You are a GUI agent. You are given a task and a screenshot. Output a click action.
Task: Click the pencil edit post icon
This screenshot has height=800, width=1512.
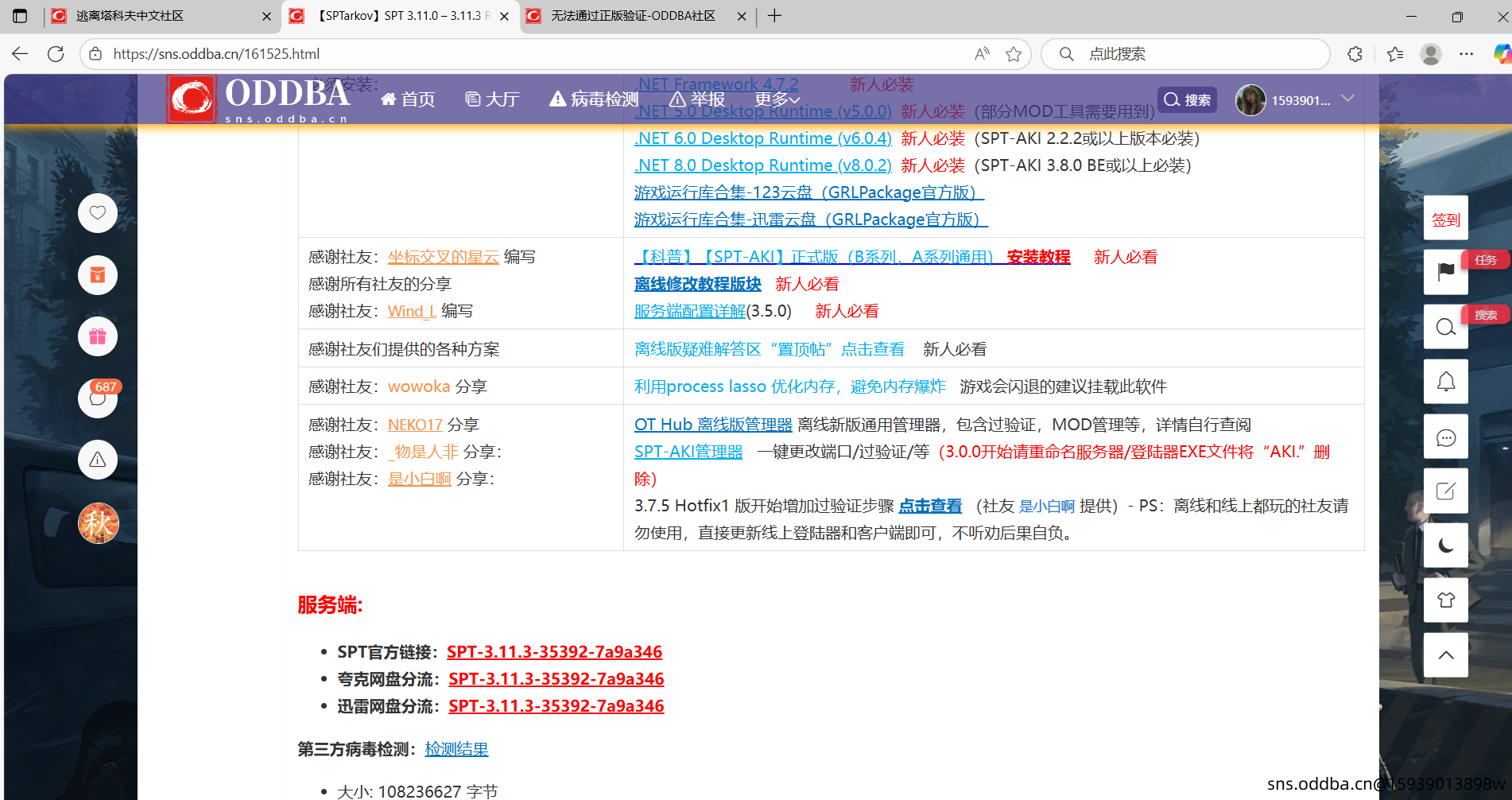1445,491
